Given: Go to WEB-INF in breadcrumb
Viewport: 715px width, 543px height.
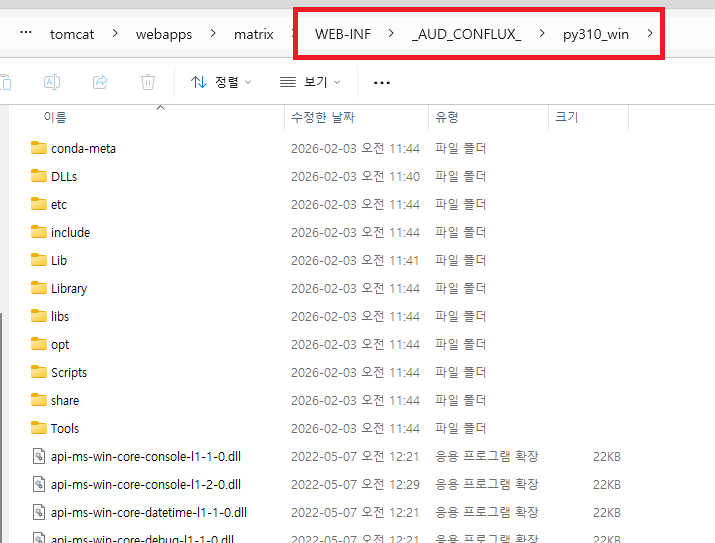Looking at the screenshot, I should (x=343, y=34).
